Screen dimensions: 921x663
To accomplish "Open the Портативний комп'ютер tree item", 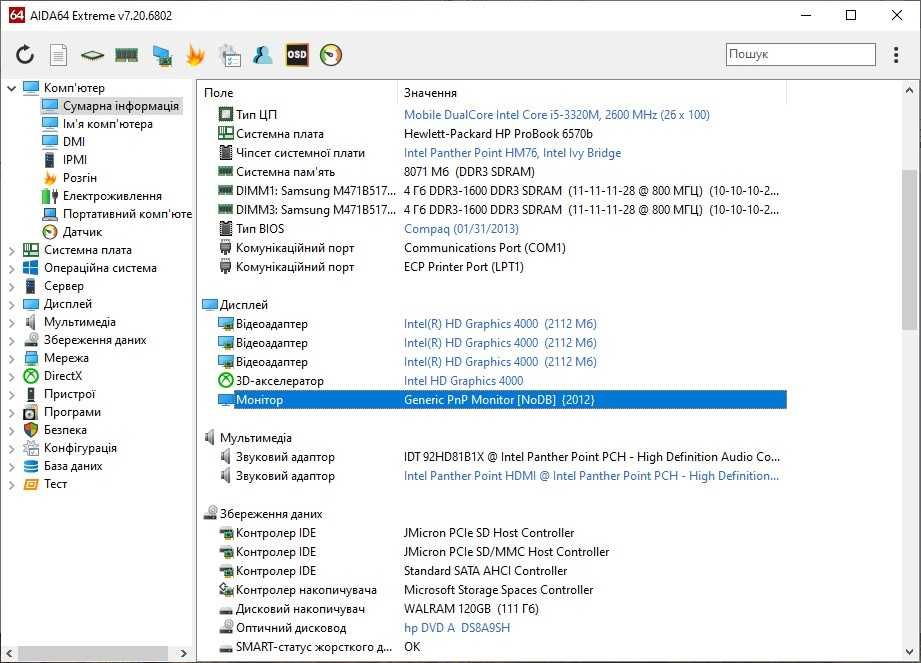I will click(127, 214).
